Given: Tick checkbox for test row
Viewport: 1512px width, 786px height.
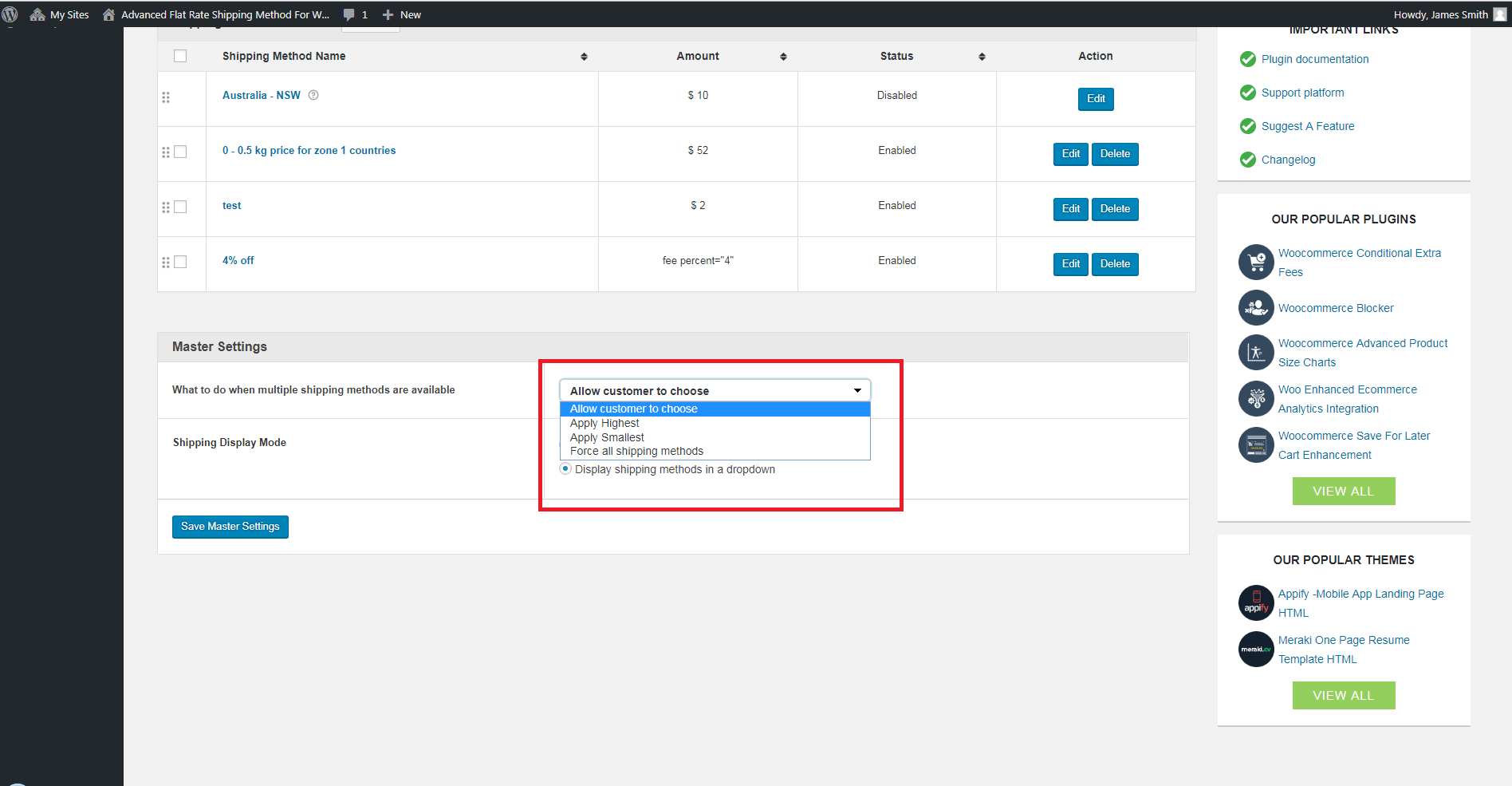Looking at the screenshot, I should (180, 207).
